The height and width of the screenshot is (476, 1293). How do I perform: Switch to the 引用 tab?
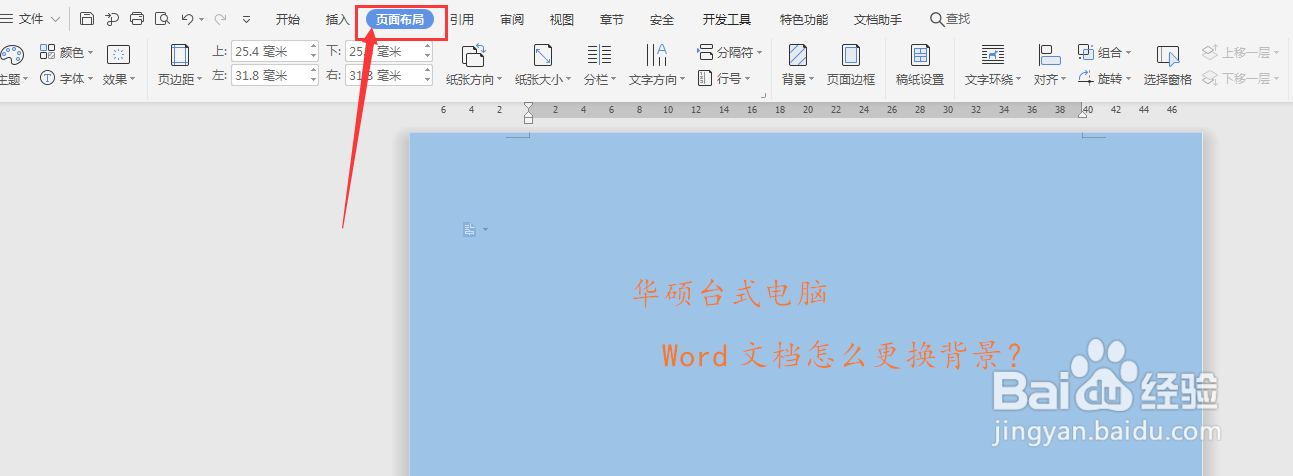[x=462, y=19]
